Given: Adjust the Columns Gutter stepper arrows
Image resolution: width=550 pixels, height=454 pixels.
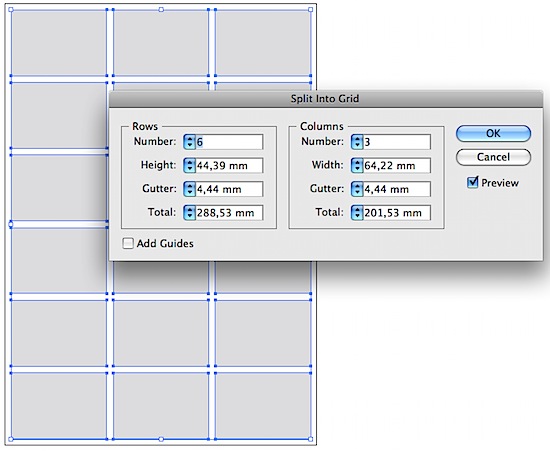Looking at the screenshot, I should (357, 189).
